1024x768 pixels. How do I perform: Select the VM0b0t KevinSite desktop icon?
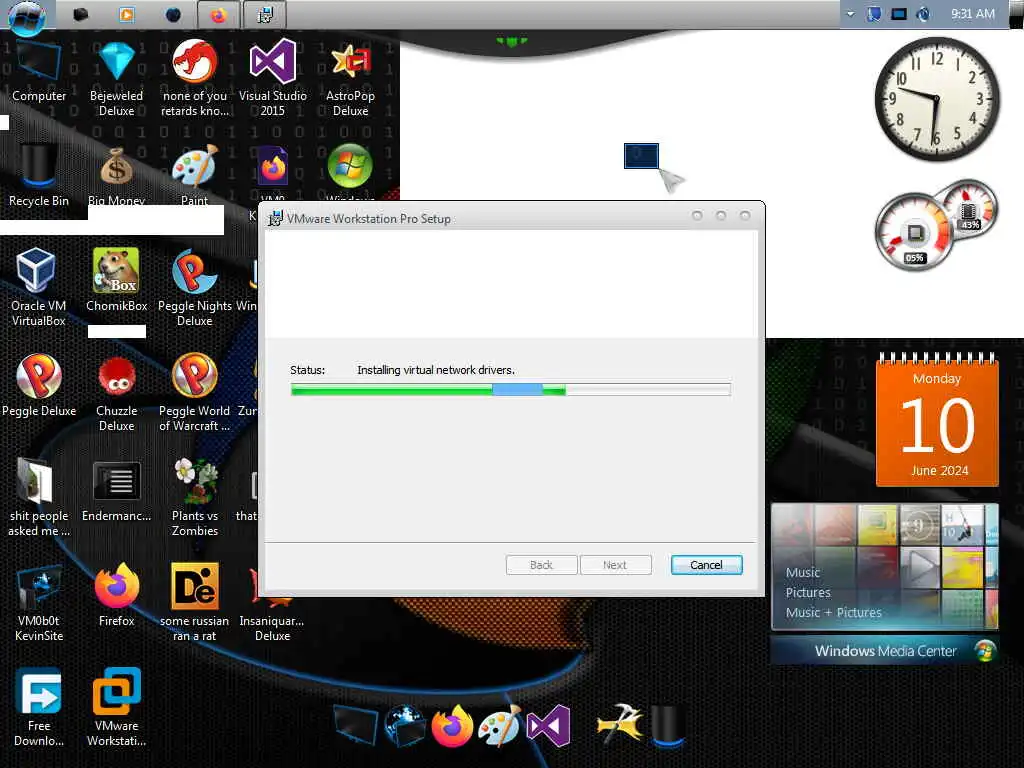pos(39,603)
